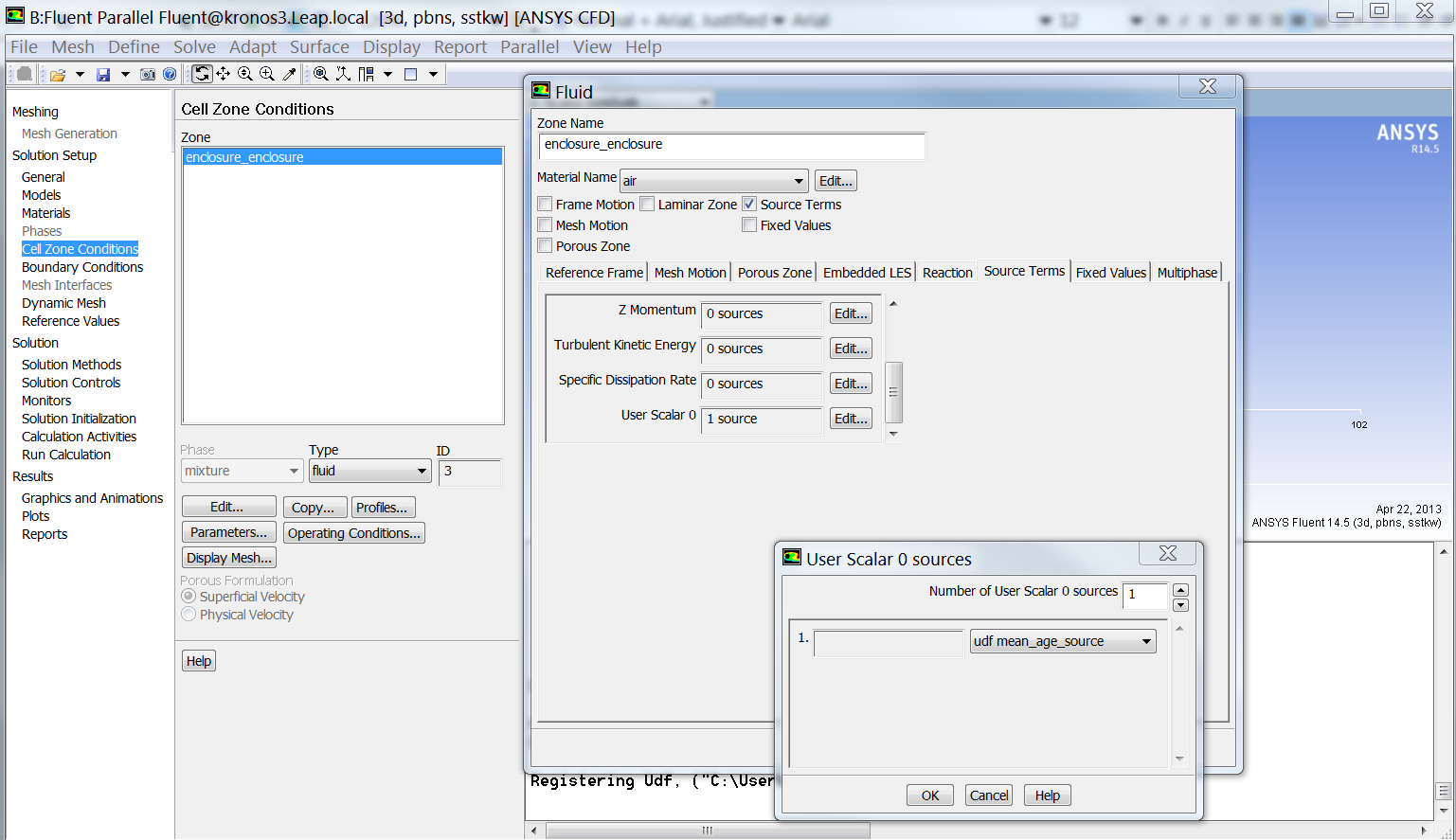The image size is (1456, 840).
Task: Toggle the Frame Motion checkbox
Action: 545,204
